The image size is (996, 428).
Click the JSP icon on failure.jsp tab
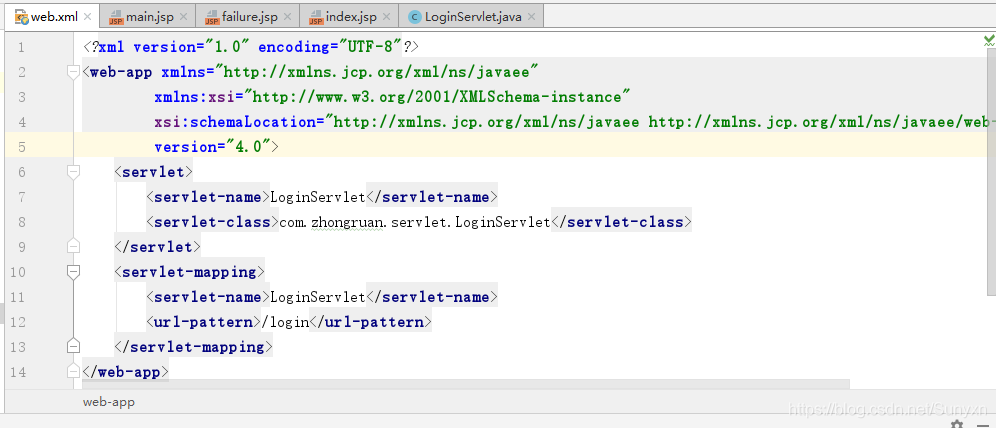[x=212, y=17]
